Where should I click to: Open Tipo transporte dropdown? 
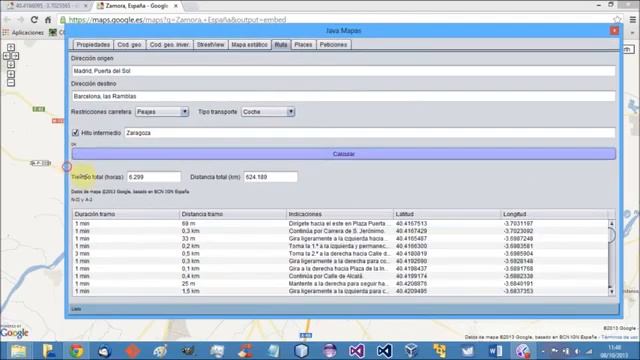[x=268, y=111]
